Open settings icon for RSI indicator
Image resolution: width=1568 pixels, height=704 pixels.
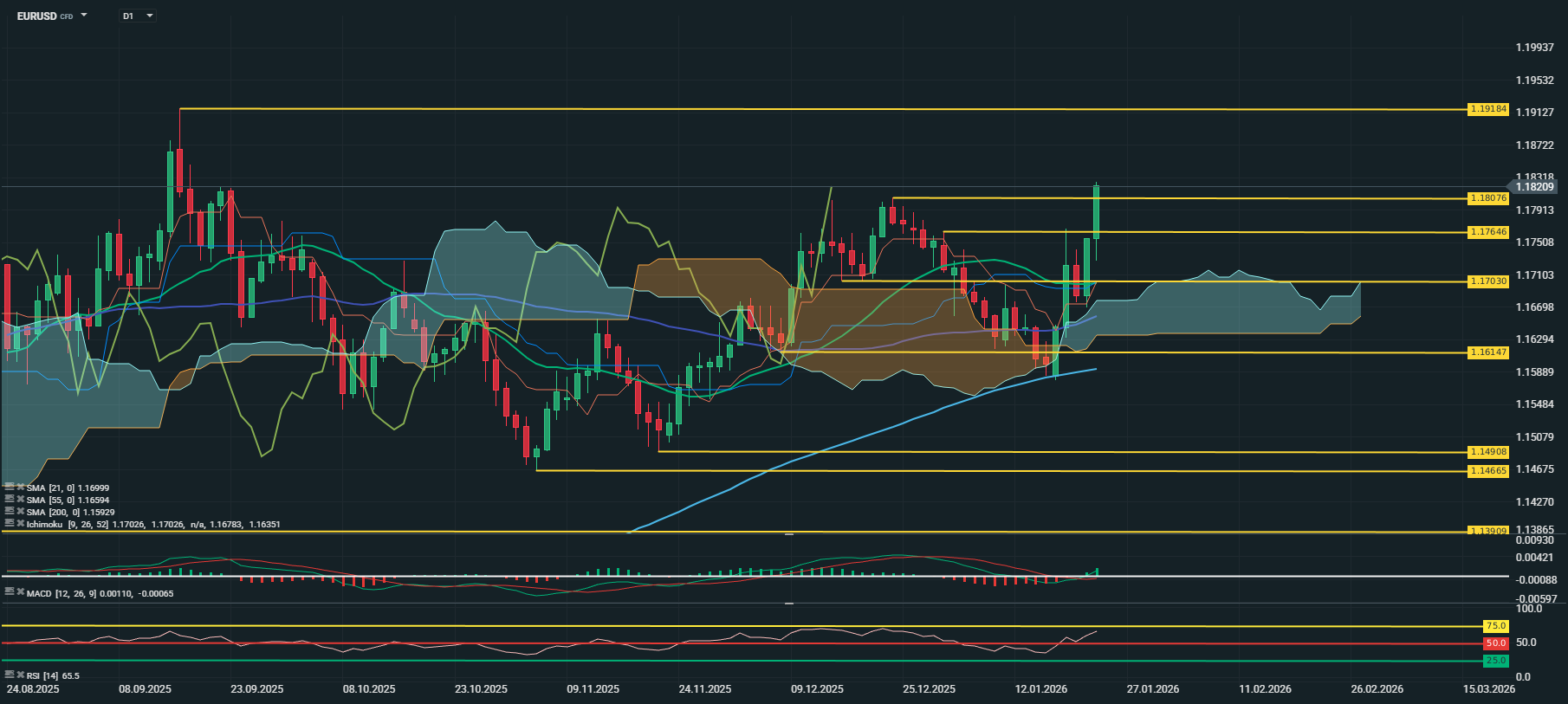(x=10, y=675)
